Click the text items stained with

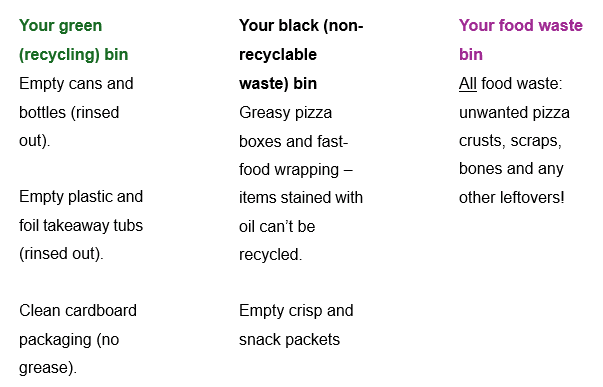tap(301, 197)
